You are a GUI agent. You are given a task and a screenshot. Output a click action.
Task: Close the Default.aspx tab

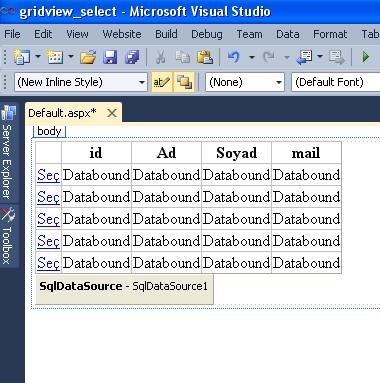(x=112, y=113)
